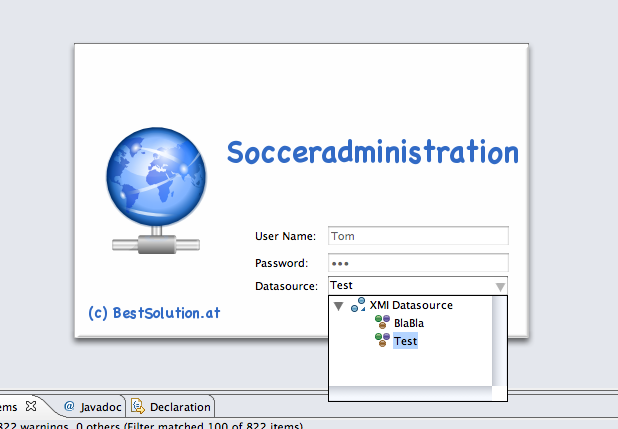Click the dropdown list vertical scrollbar
This screenshot has width=618, height=429.
499,341
